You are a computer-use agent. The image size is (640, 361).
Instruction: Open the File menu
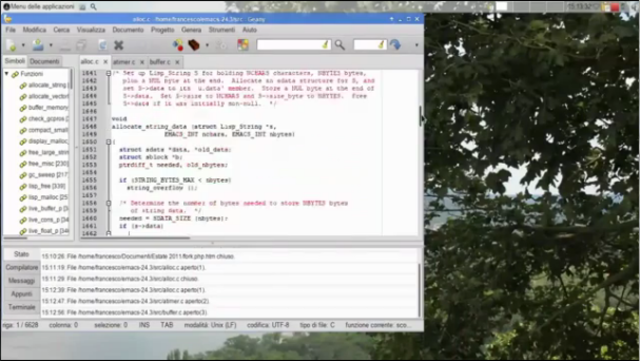pyautogui.click(x=11, y=30)
